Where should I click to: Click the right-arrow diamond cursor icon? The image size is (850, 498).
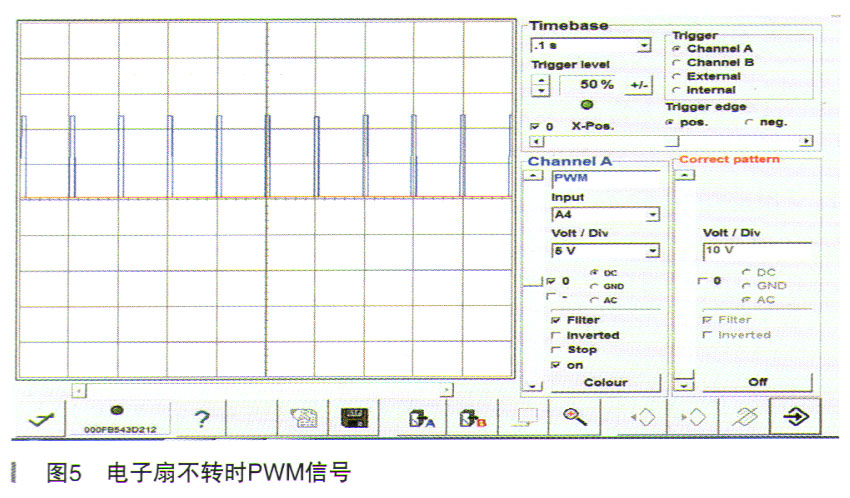point(693,418)
